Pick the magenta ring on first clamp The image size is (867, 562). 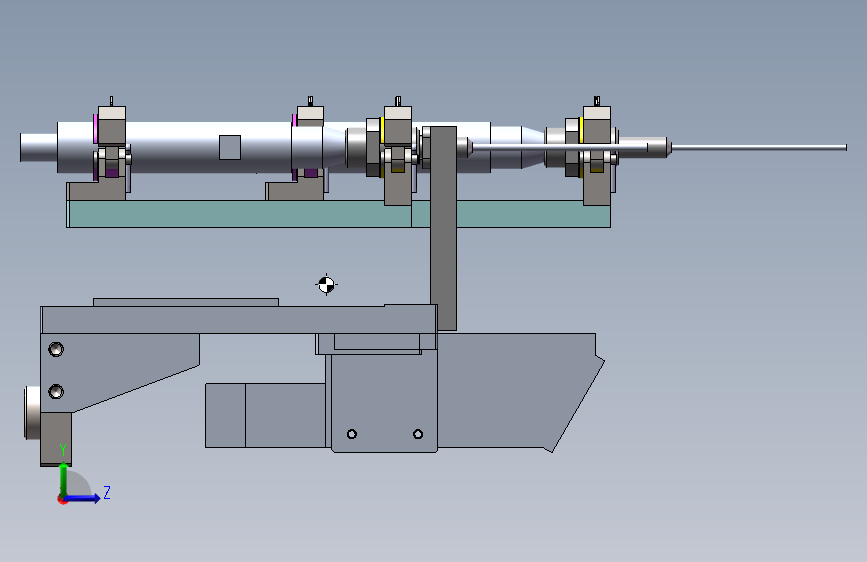(96, 129)
